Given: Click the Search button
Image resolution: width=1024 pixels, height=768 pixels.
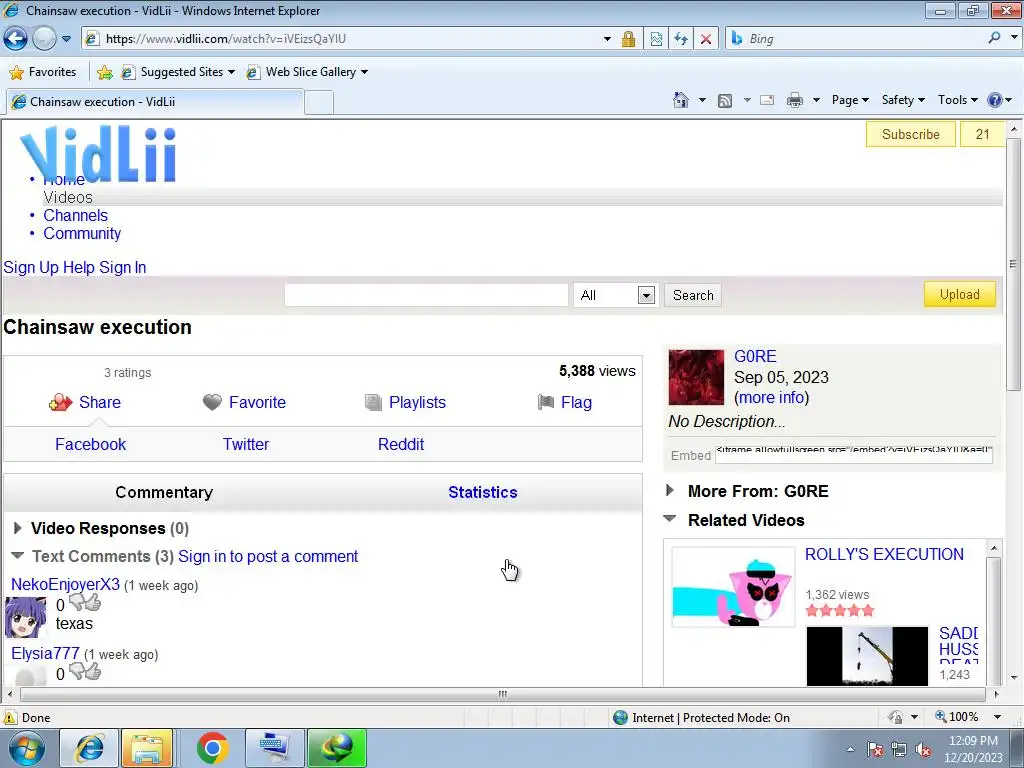Looking at the screenshot, I should pos(693,295).
